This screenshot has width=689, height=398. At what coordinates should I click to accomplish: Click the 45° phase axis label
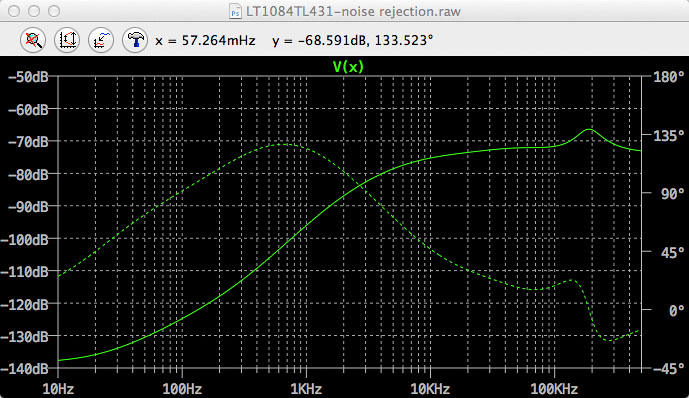click(673, 253)
